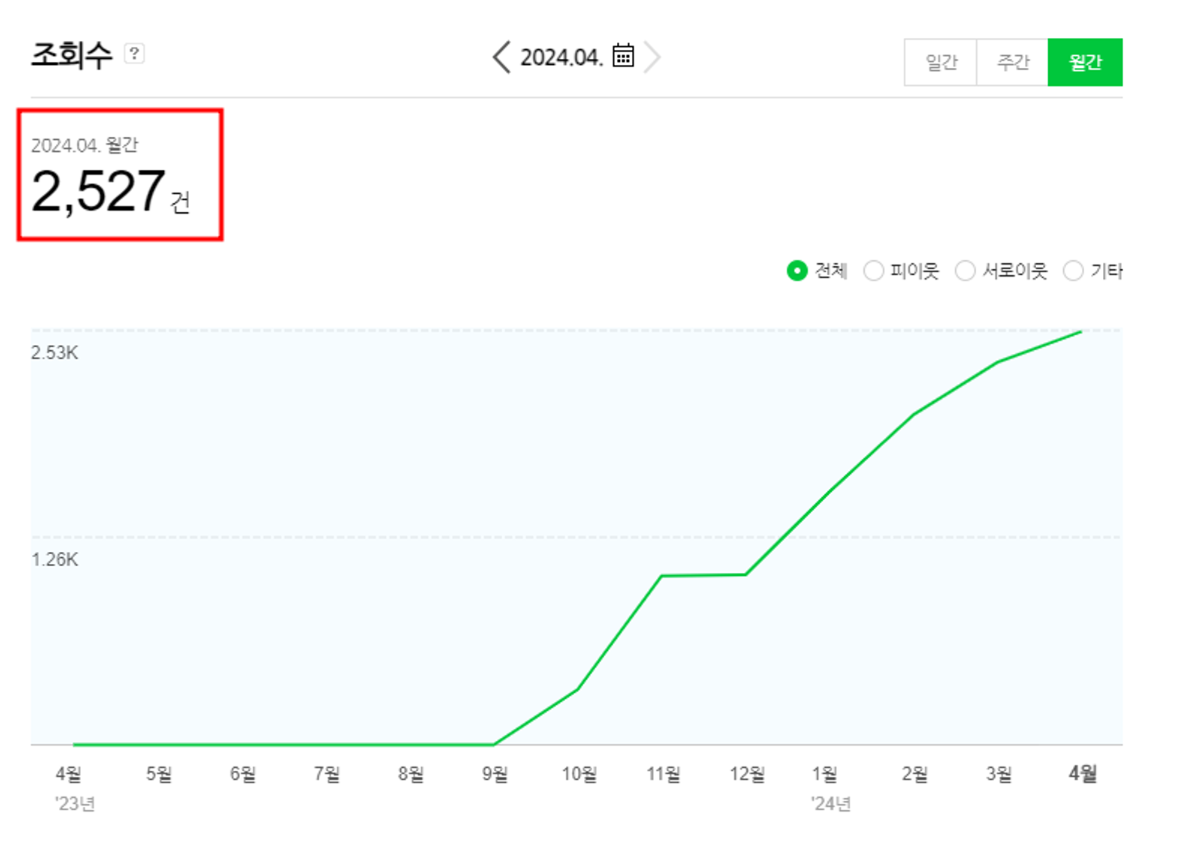The width and height of the screenshot is (1177, 841).
Task: Switch to the 월간 tab
Action: coord(1085,62)
